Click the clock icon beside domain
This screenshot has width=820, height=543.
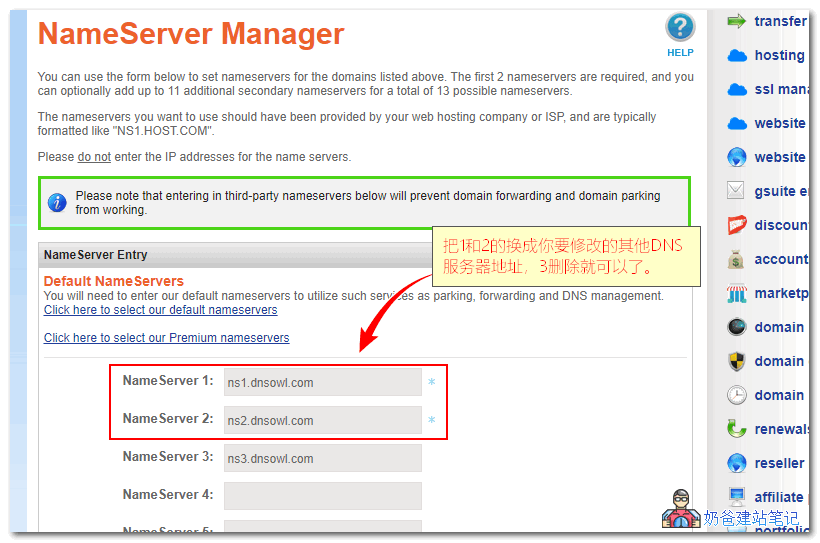(x=737, y=395)
